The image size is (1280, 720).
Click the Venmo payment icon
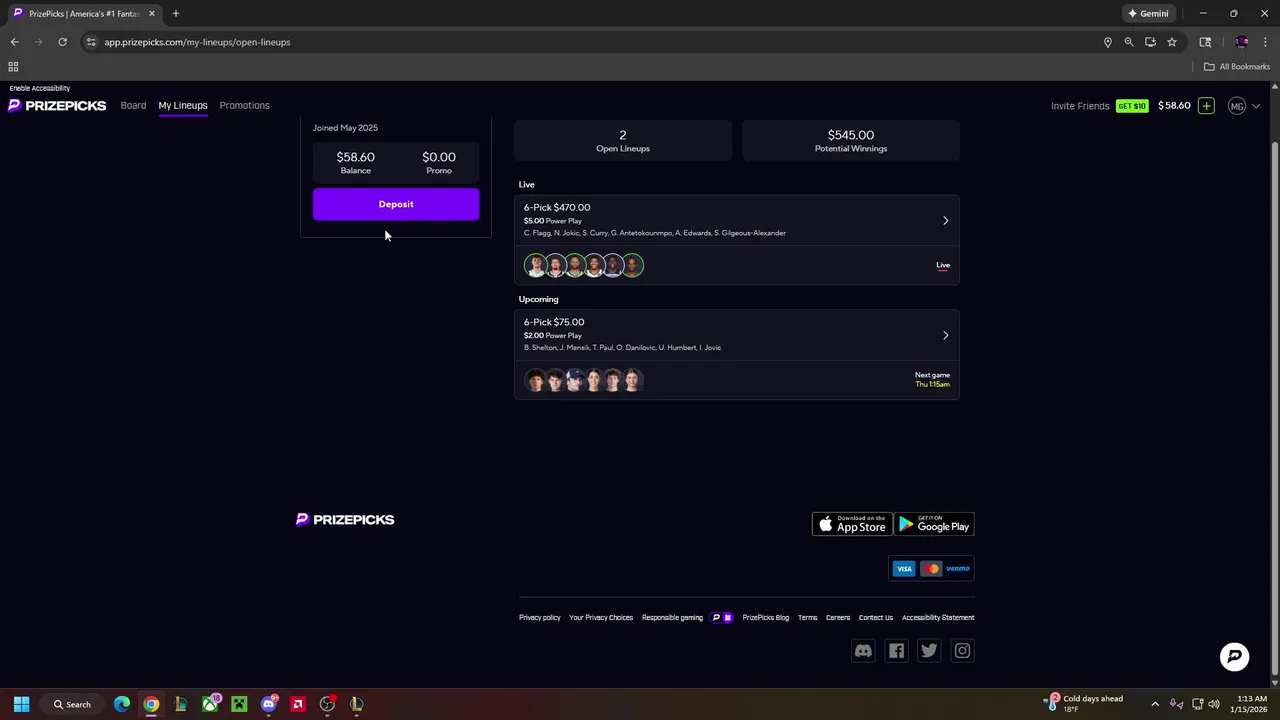[x=958, y=569]
